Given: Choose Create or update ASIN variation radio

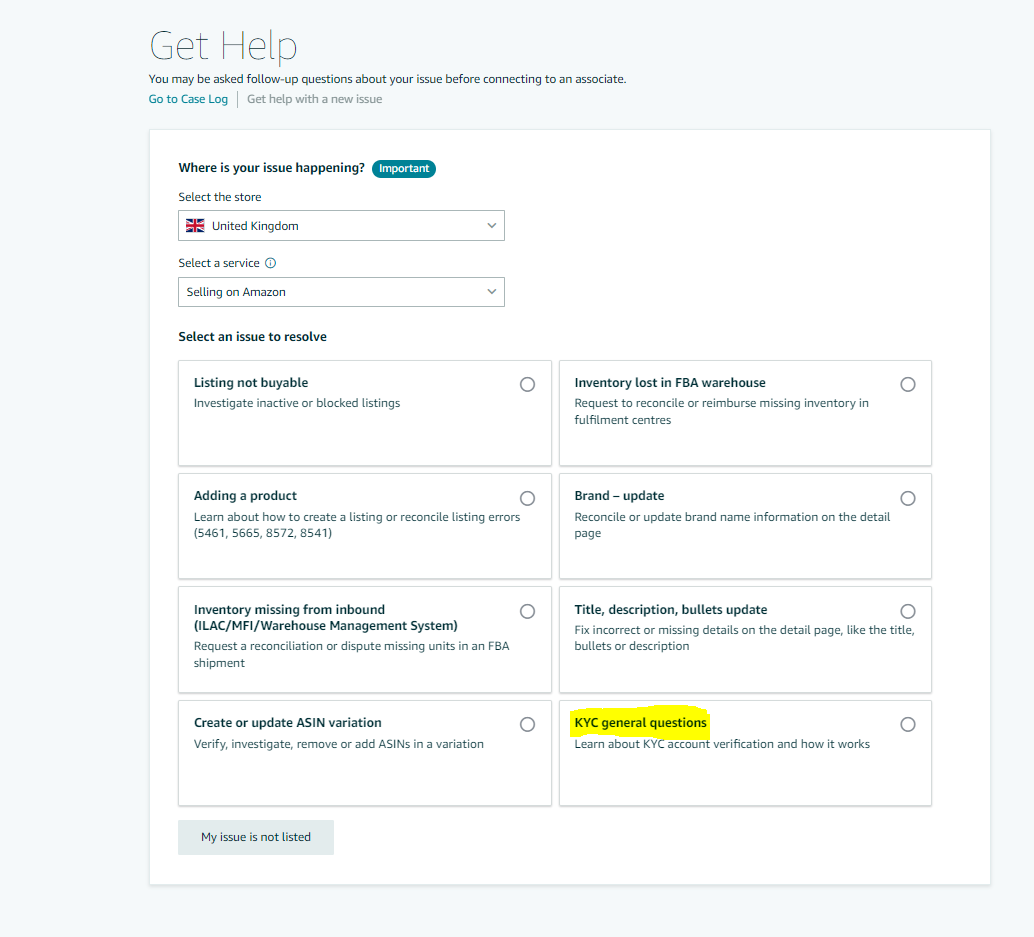Looking at the screenshot, I should [528, 725].
